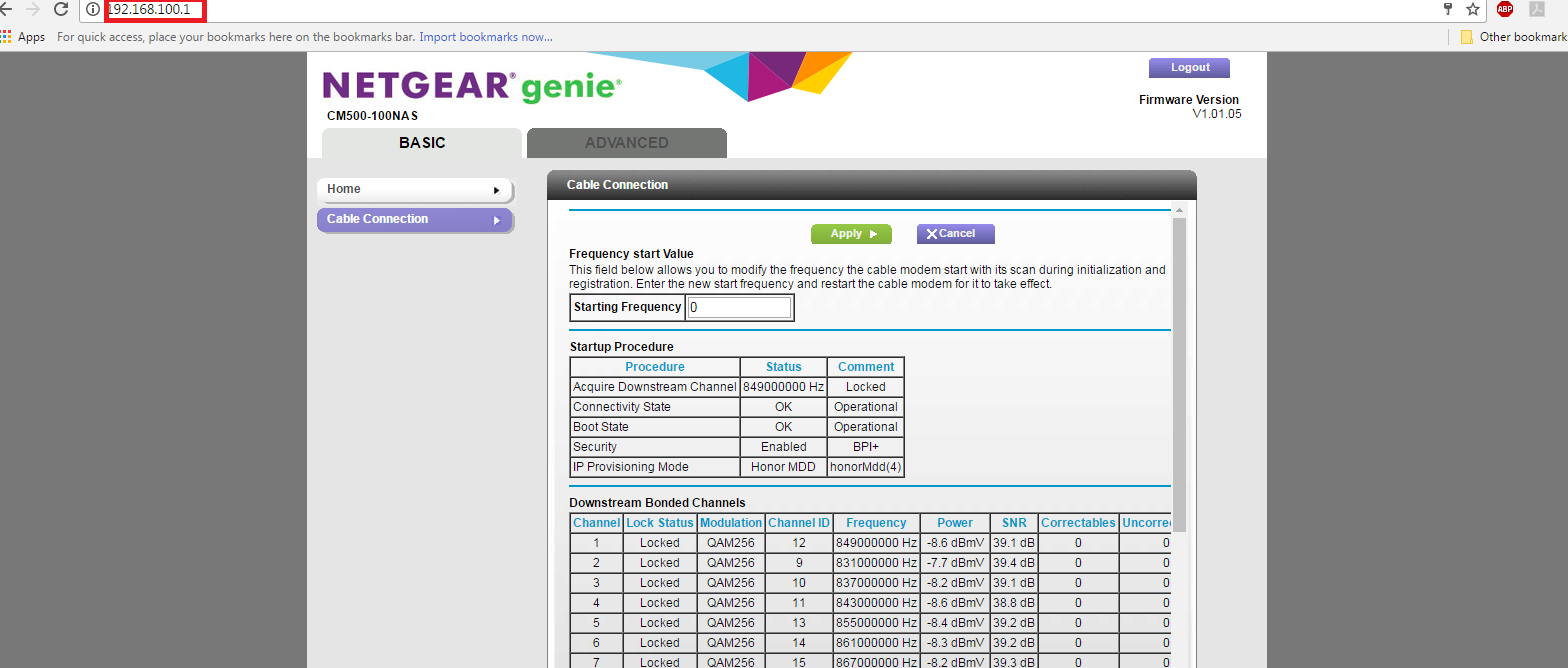Click the Channel ID column header
Viewport: 1568px width, 668px height.
coord(799,523)
